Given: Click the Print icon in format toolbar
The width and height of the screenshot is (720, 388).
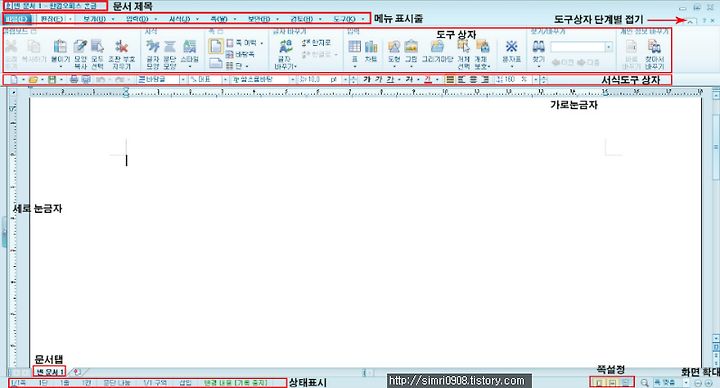Looking at the screenshot, I should [73, 80].
